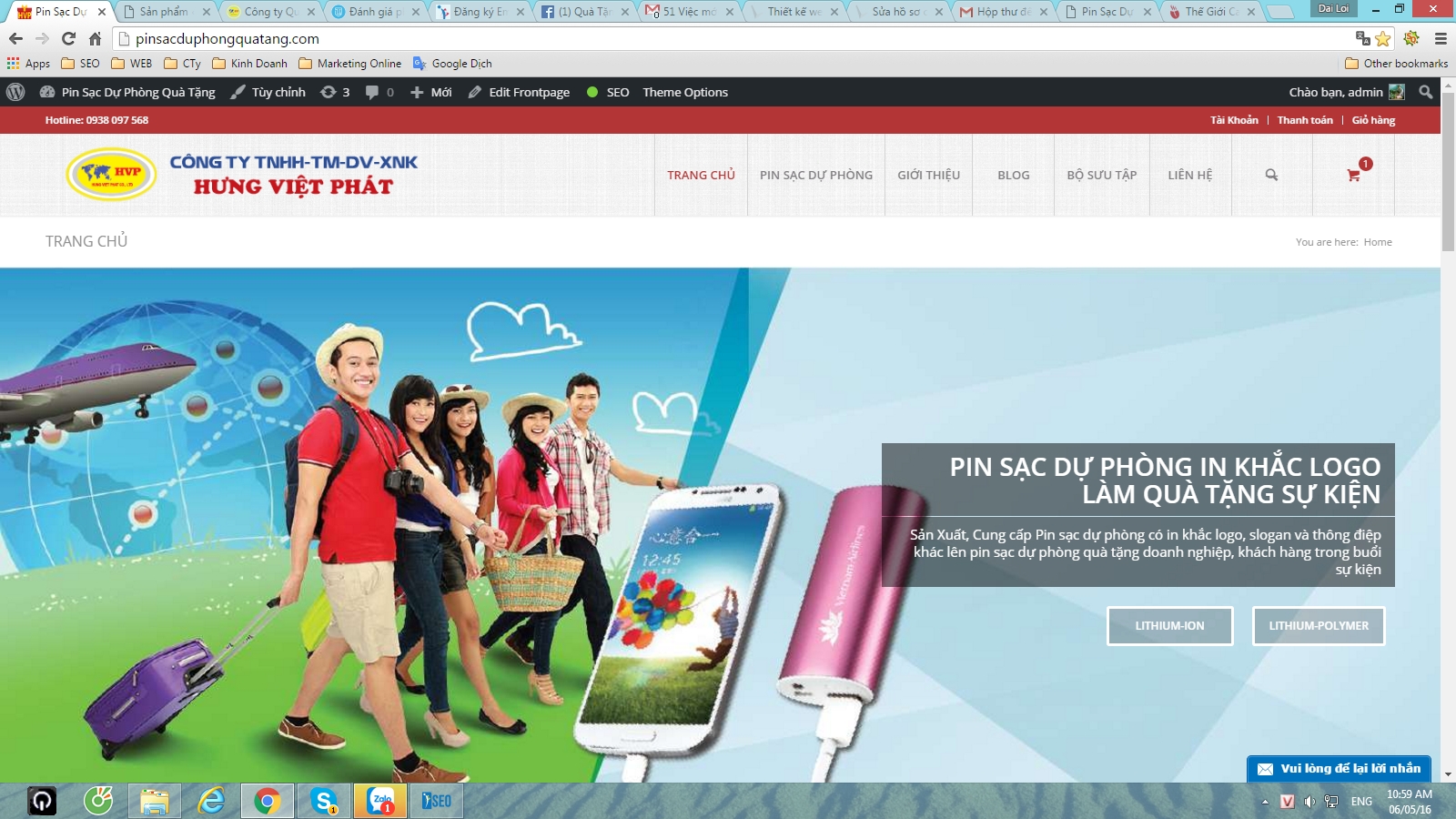Click the LITHIUM-ION button
The image size is (1456, 819).
pyautogui.click(x=1170, y=626)
